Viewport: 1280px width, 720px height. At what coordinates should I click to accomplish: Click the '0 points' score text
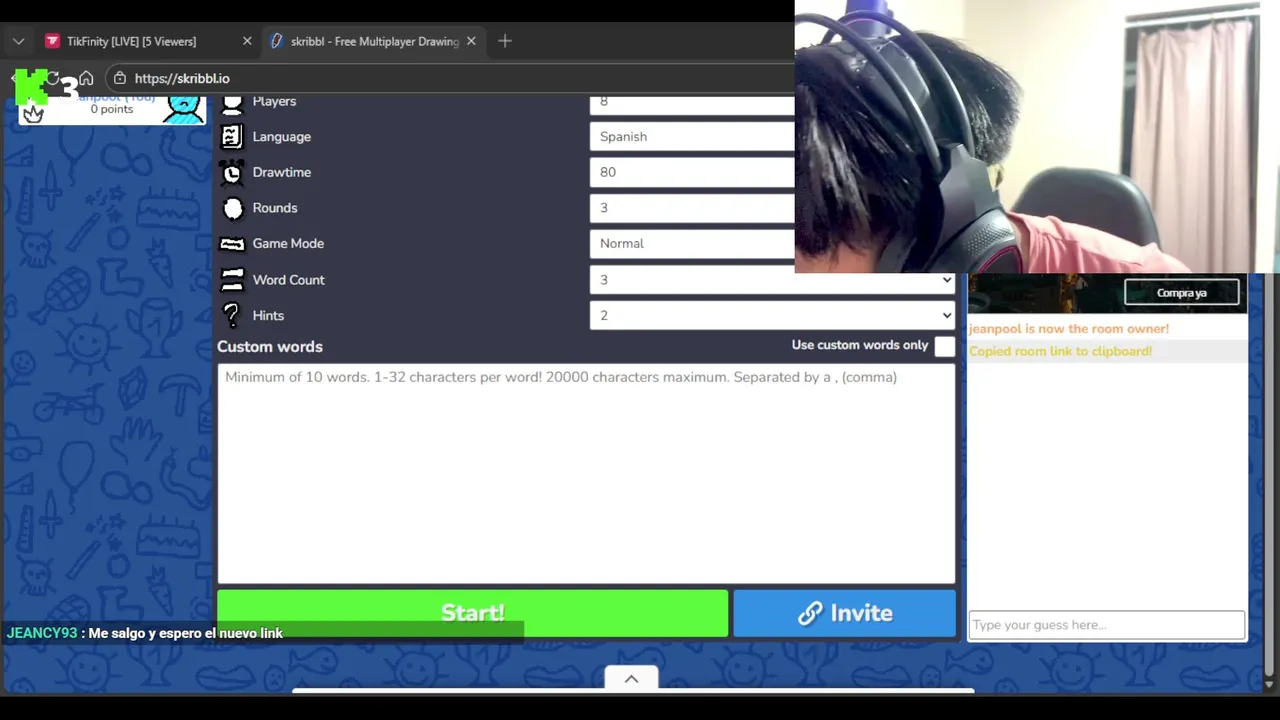click(112, 109)
